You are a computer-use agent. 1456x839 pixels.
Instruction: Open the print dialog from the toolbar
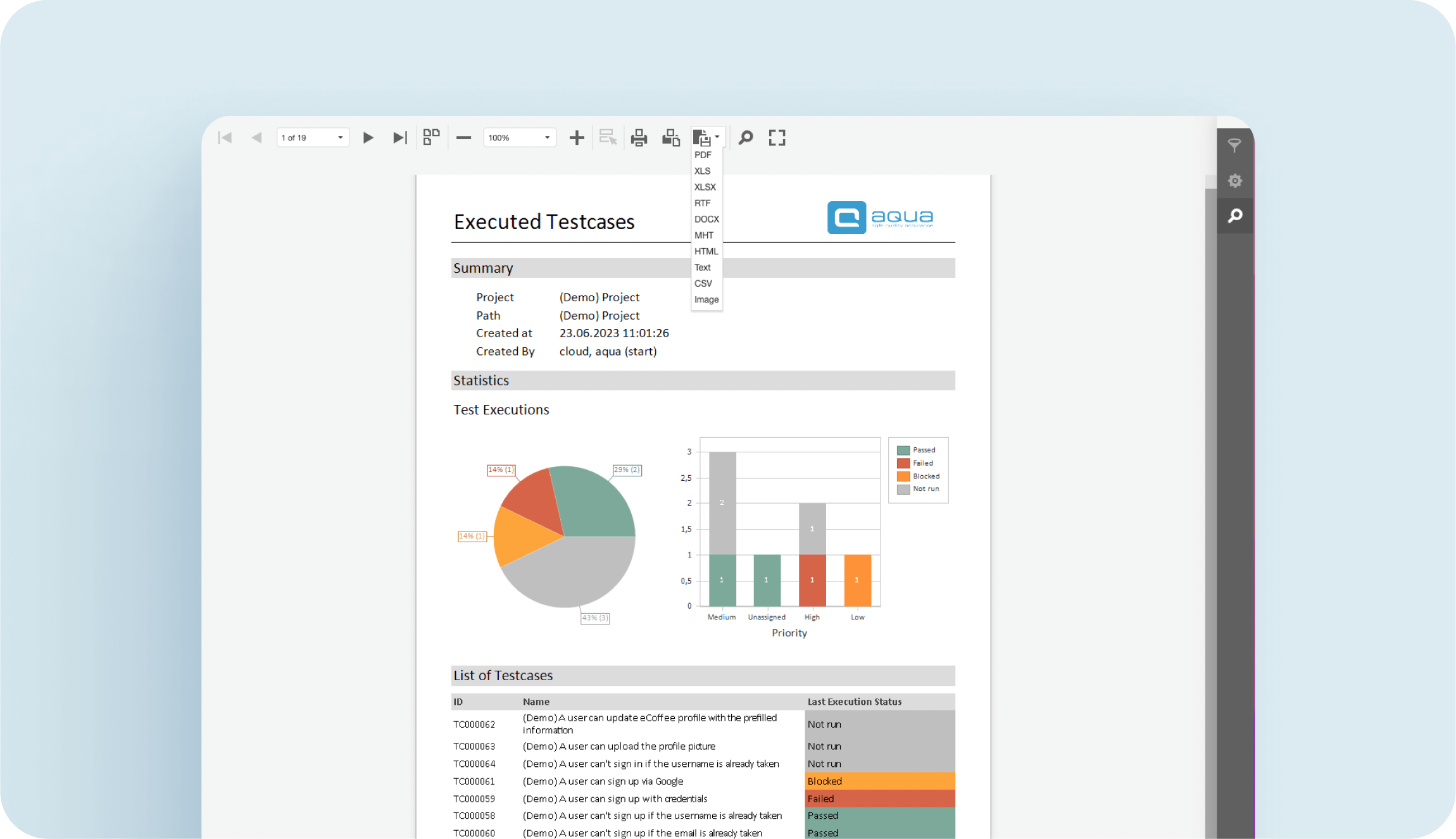coord(639,137)
